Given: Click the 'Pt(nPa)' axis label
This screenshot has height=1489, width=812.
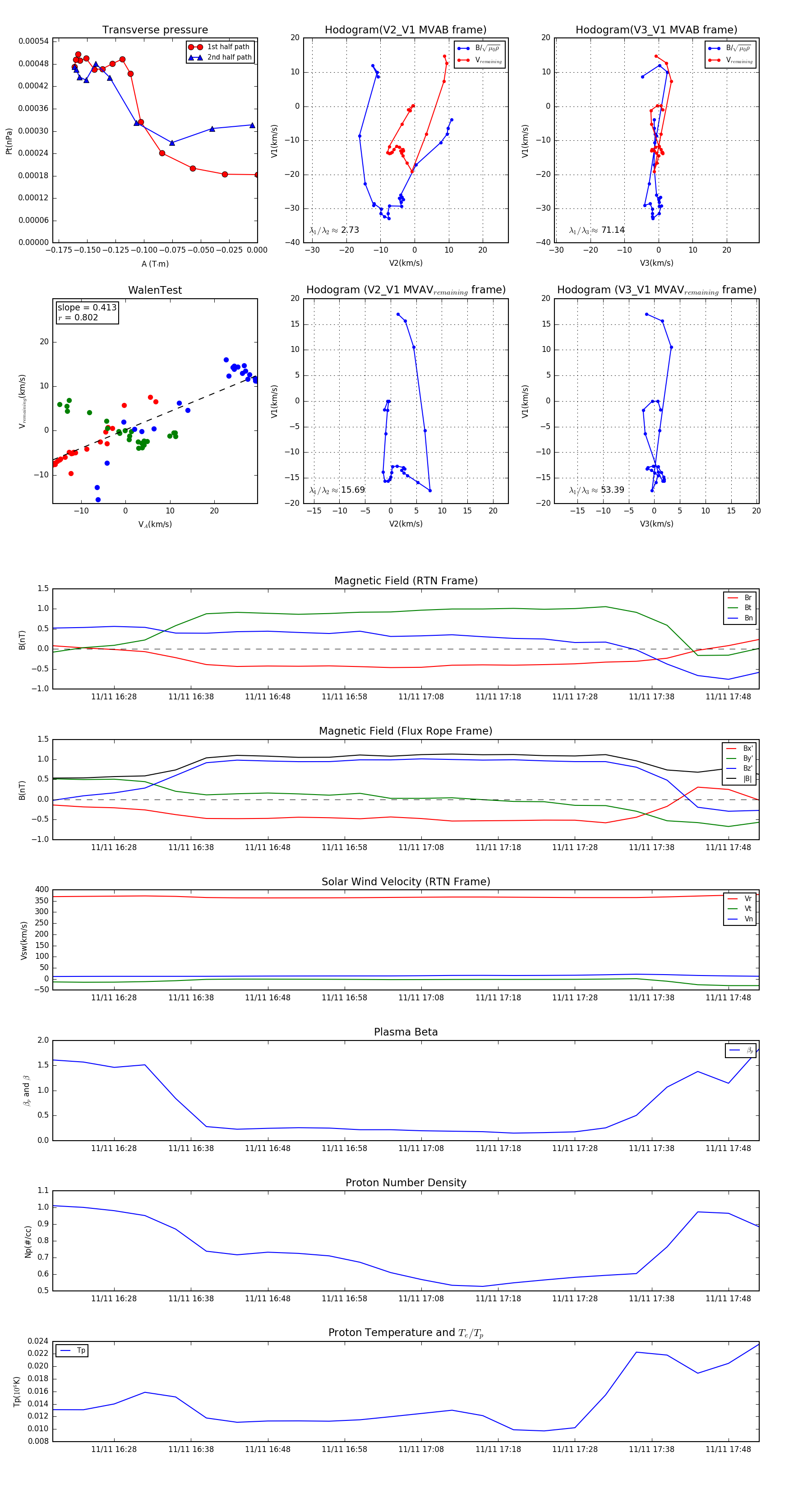Looking at the screenshot, I should 9,140.
